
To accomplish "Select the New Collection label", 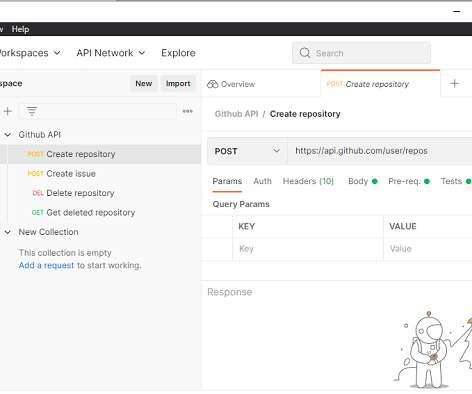I will pyautogui.click(x=48, y=232).
